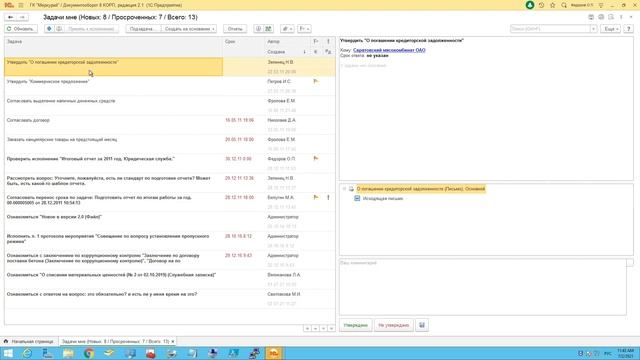
Task: Open the pencil marker dropdown in toolbar
Action: (287, 29)
